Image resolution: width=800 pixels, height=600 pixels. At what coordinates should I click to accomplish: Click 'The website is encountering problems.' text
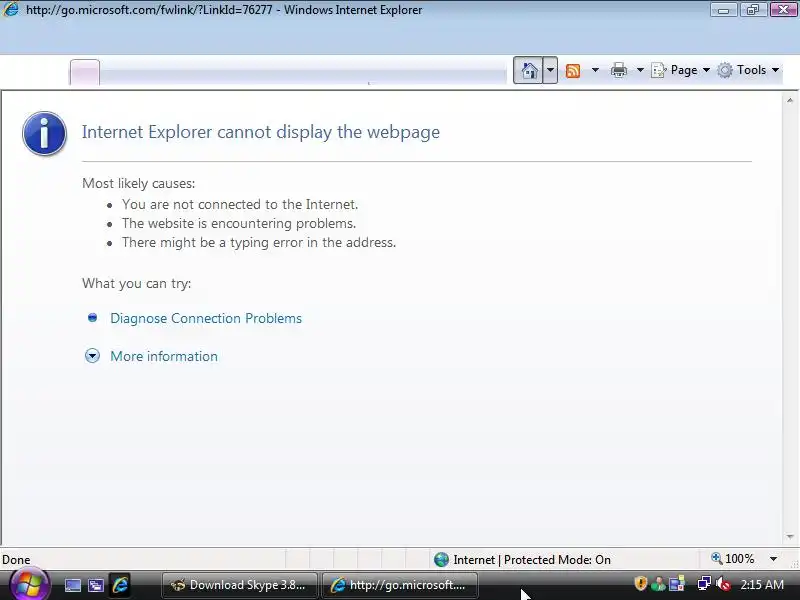(239, 223)
